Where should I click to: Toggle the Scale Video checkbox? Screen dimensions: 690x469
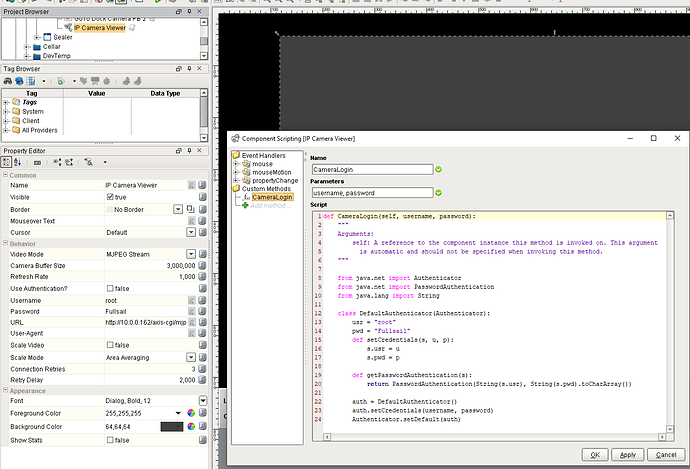click(110, 345)
